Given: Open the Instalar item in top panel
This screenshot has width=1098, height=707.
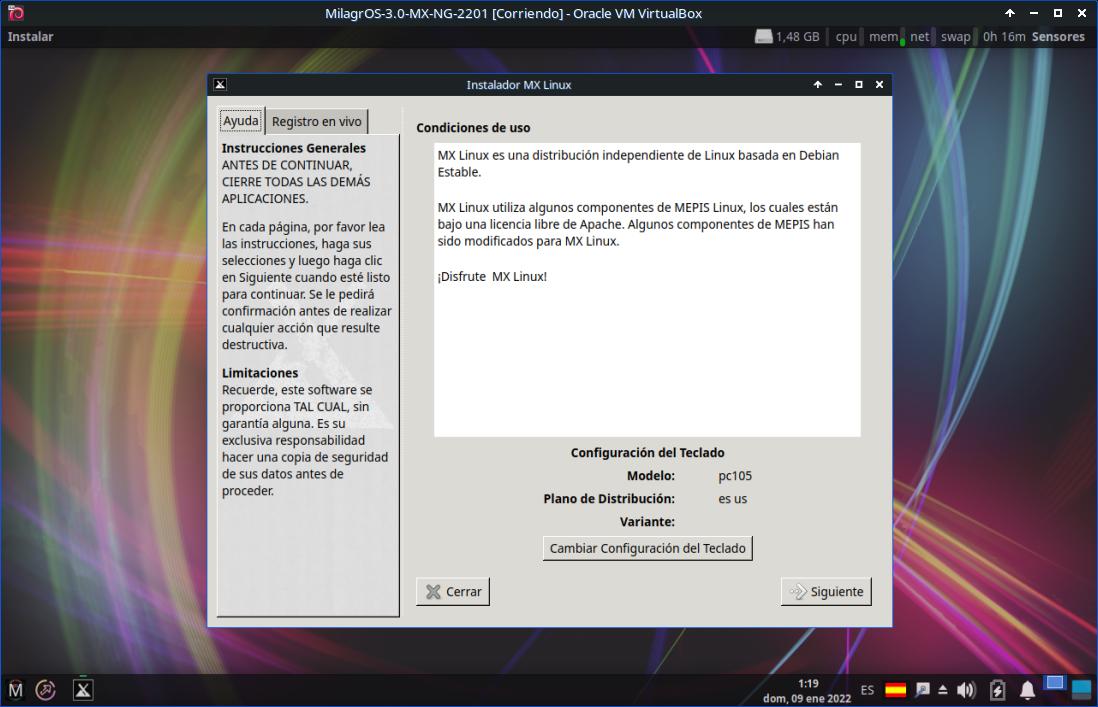Looking at the screenshot, I should (x=30, y=37).
